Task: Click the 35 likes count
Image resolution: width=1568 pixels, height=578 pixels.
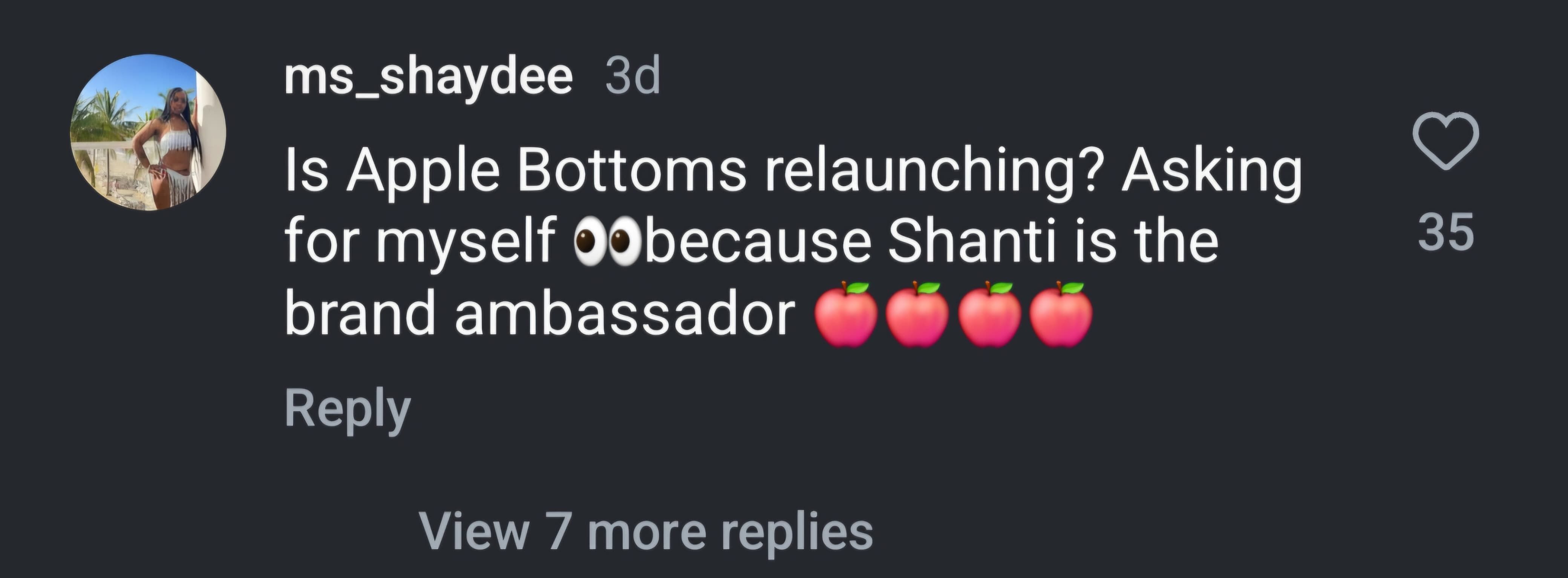Action: pyautogui.click(x=1445, y=232)
